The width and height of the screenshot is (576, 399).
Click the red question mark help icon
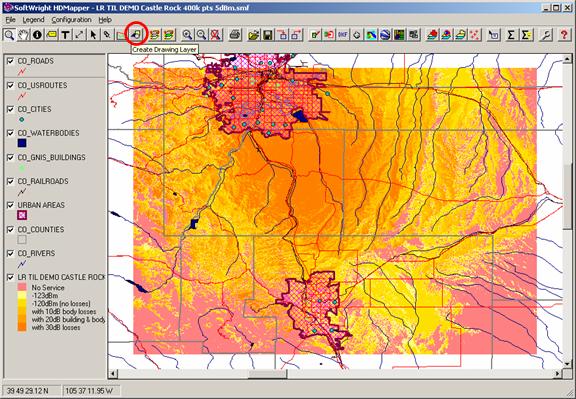point(564,35)
